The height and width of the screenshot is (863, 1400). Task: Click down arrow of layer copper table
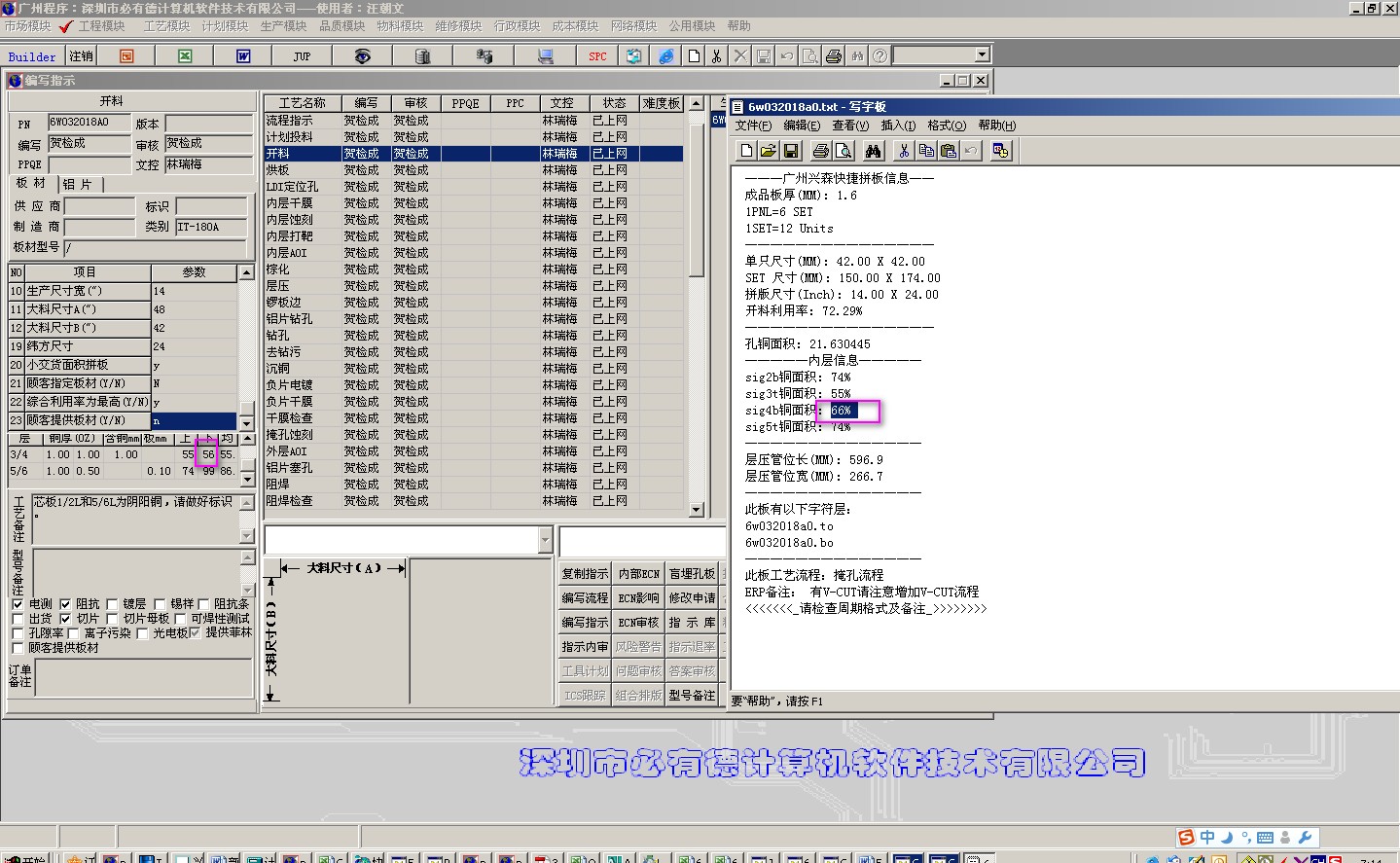(247, 480)
